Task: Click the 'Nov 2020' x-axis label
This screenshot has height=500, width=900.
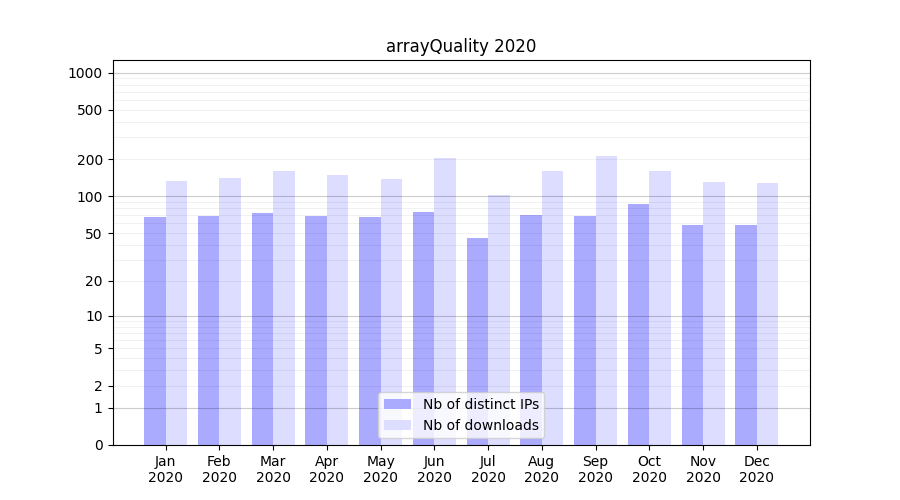Action: click(703, 469)
